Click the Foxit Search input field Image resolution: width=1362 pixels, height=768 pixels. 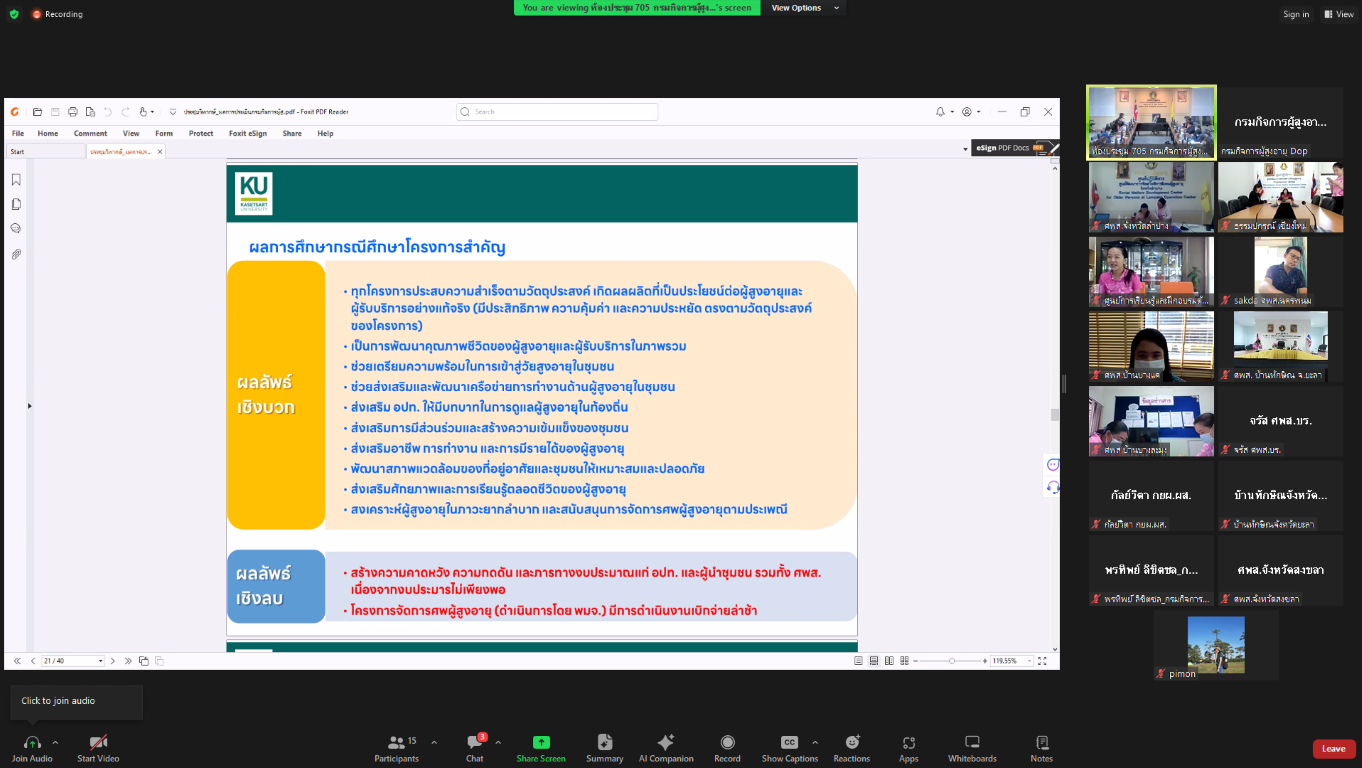tap(557, 112)
